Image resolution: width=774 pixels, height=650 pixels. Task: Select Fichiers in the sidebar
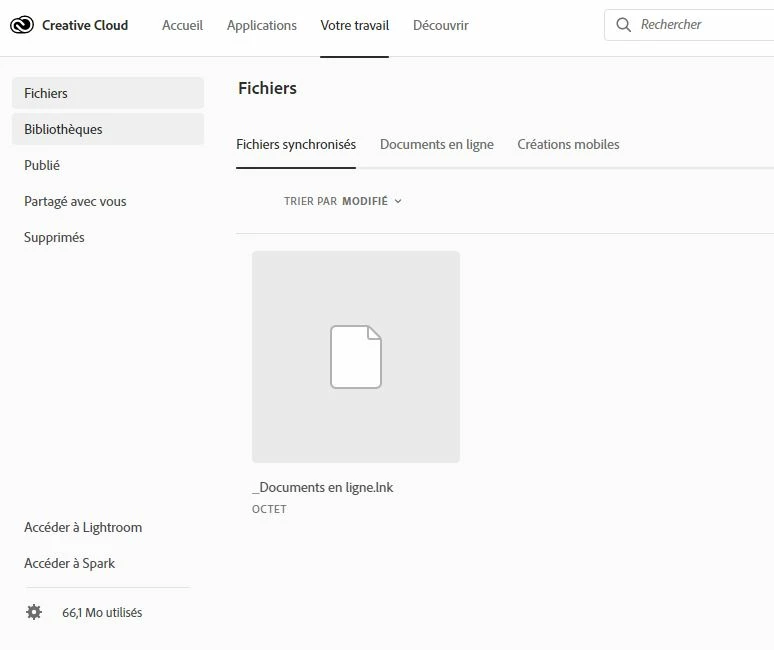[108, 93]
